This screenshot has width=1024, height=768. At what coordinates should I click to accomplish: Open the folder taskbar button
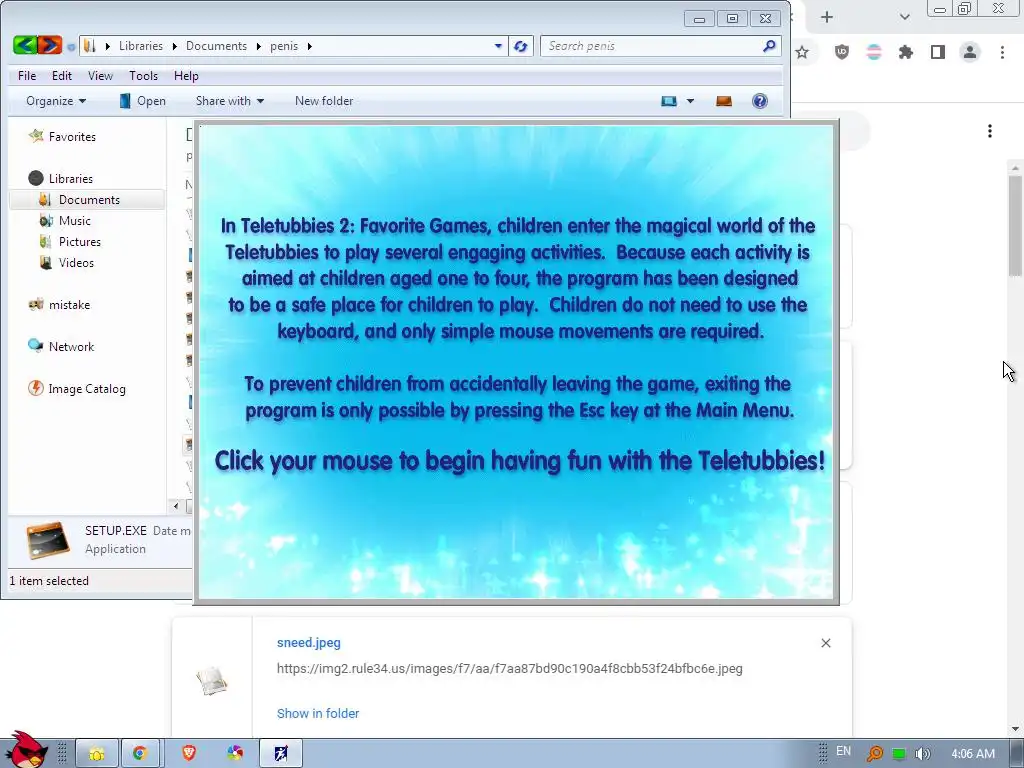(x=97, y=754)
